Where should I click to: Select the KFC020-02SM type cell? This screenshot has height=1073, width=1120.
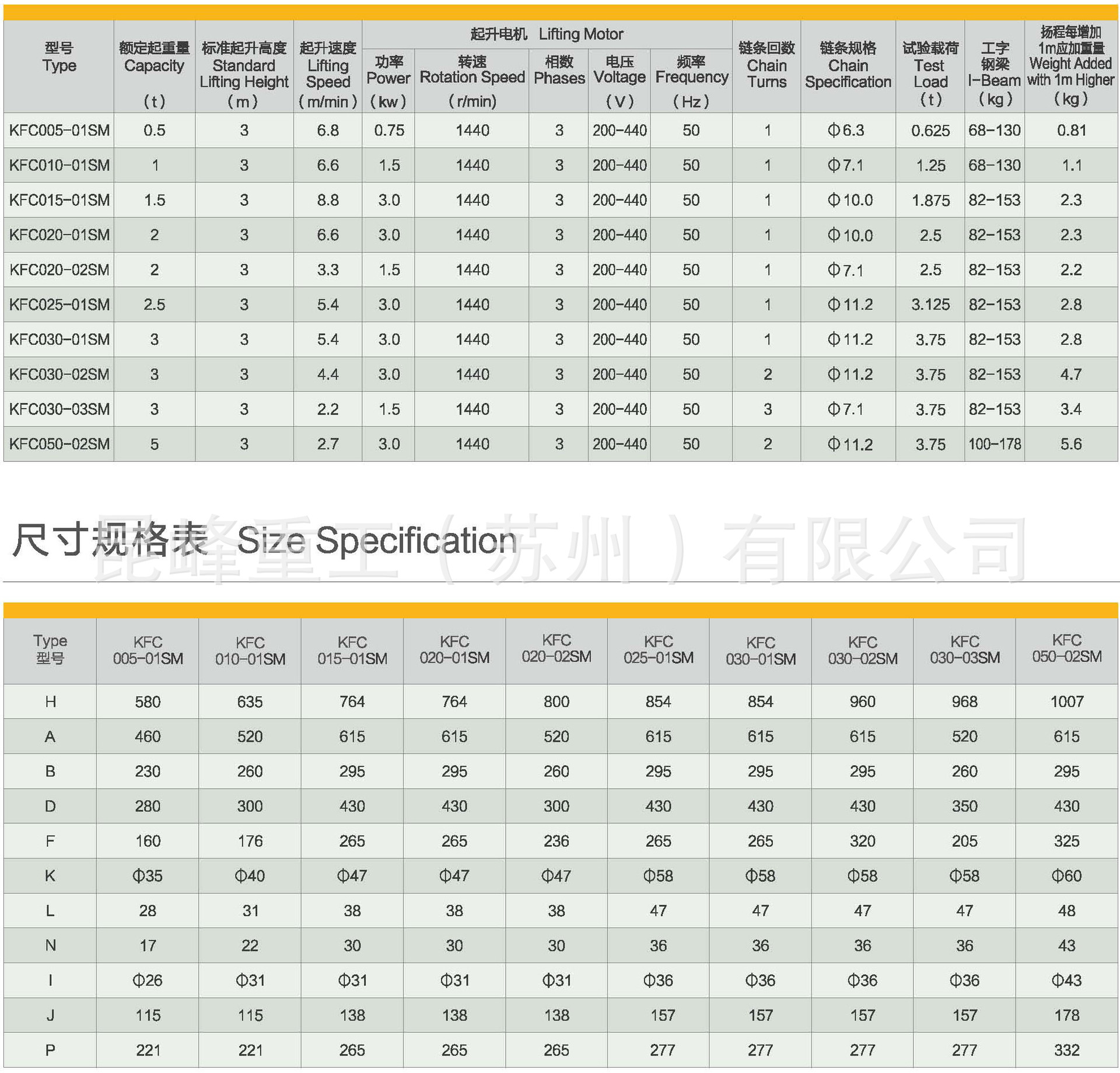59,270
